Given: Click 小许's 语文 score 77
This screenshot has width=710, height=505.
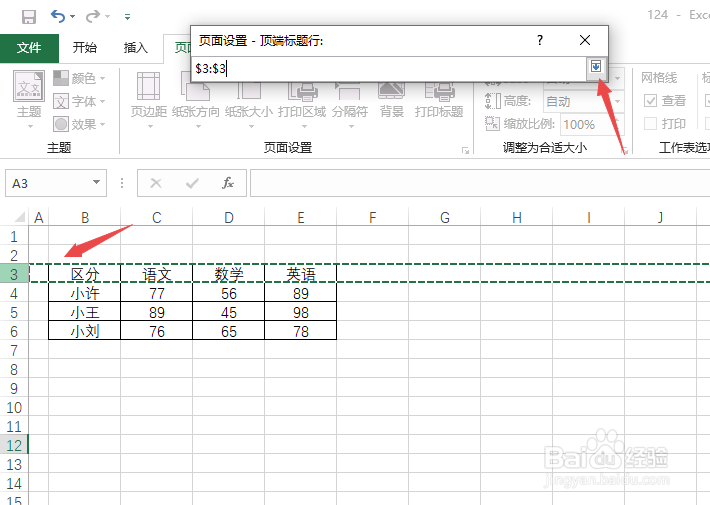Looking at the screenshot, I should coord(157,293).
